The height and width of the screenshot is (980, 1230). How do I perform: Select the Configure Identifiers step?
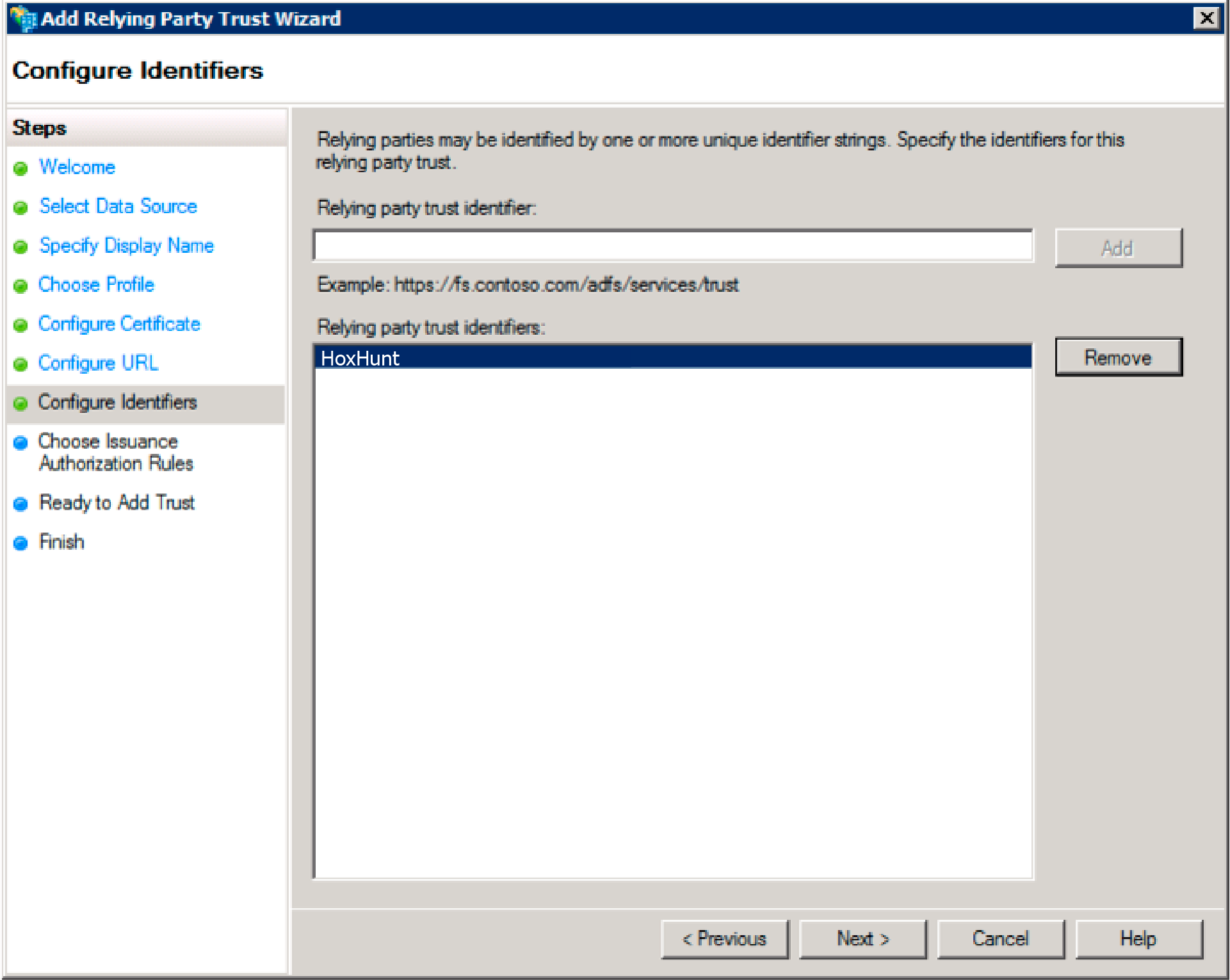[117, 403]
